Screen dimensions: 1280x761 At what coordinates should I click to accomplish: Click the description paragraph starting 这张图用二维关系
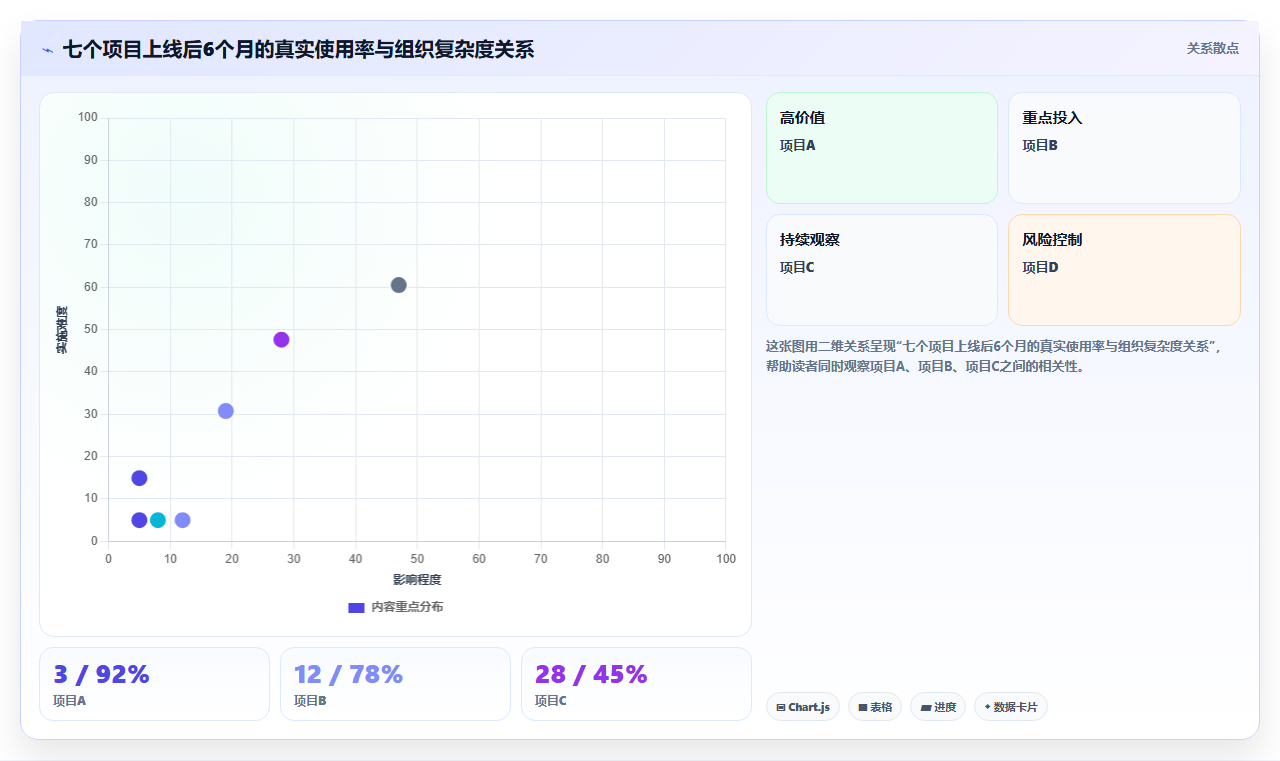click(x=995, y=356)
